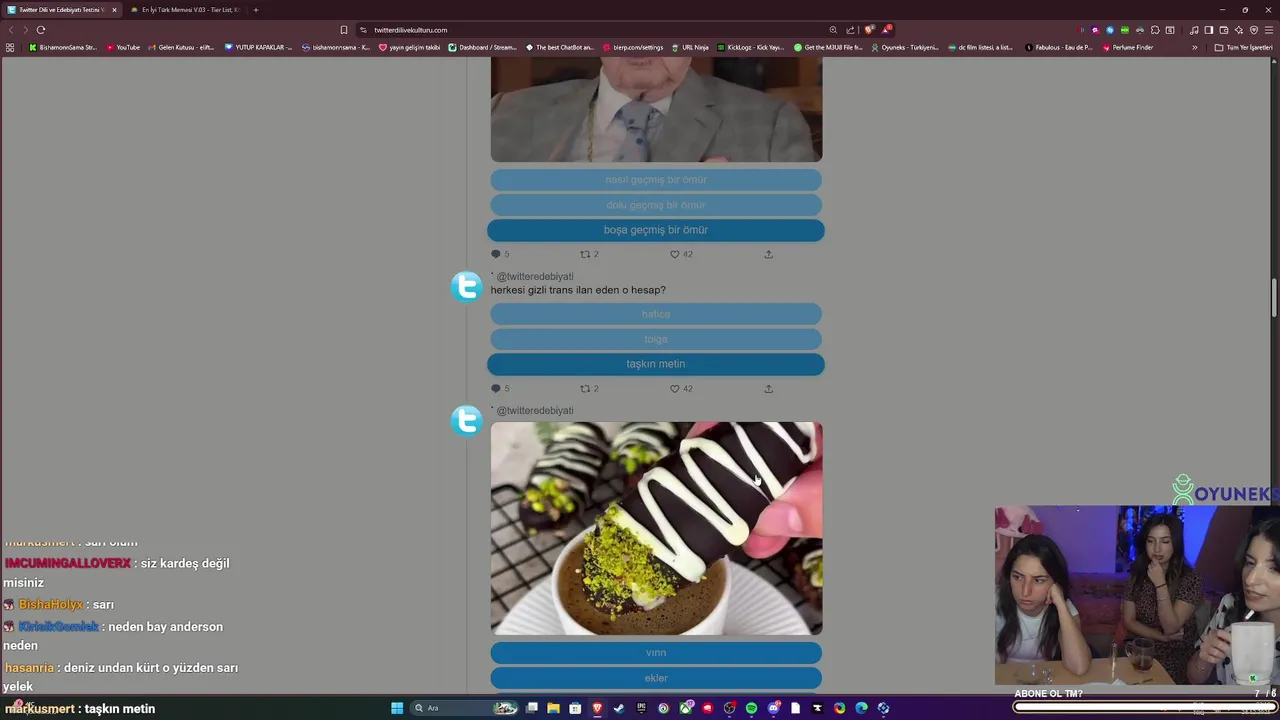Click share icon under 'taşkın metin' tweet
The height and width of the screenshot is (720, 1280).
[x=768, y=388]
